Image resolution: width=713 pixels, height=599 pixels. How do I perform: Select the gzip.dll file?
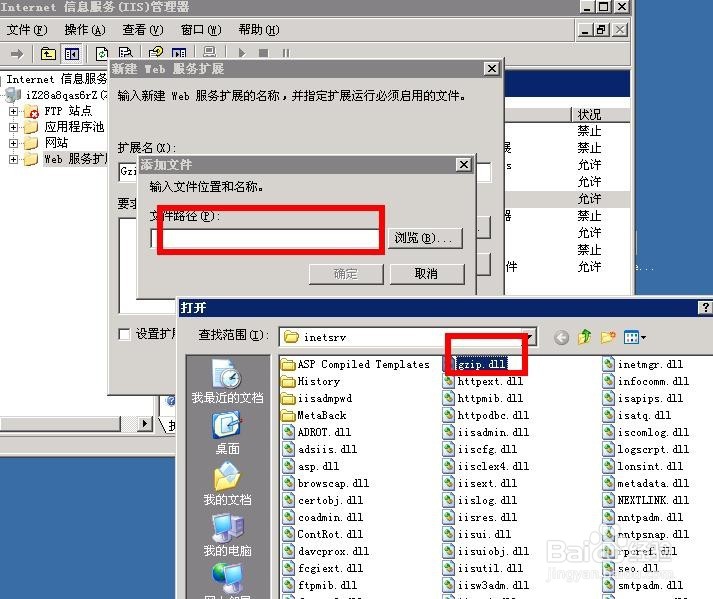(x=475, y=364)
